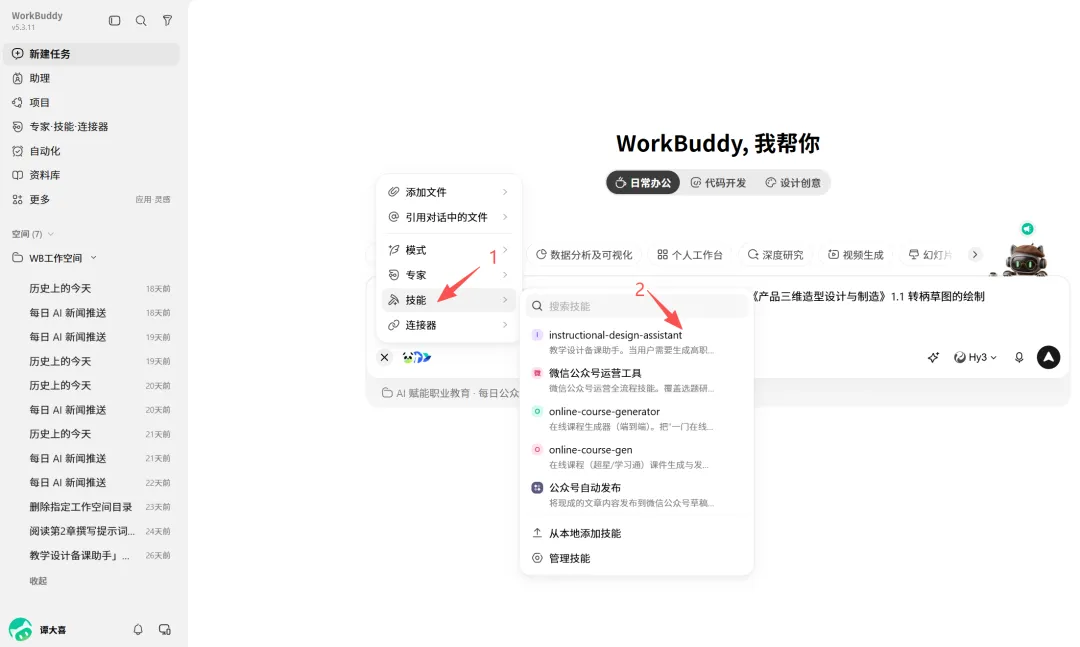Open the 连接器 submenu
Viewport: 1080px width, 647px height.
click(448, 325)
